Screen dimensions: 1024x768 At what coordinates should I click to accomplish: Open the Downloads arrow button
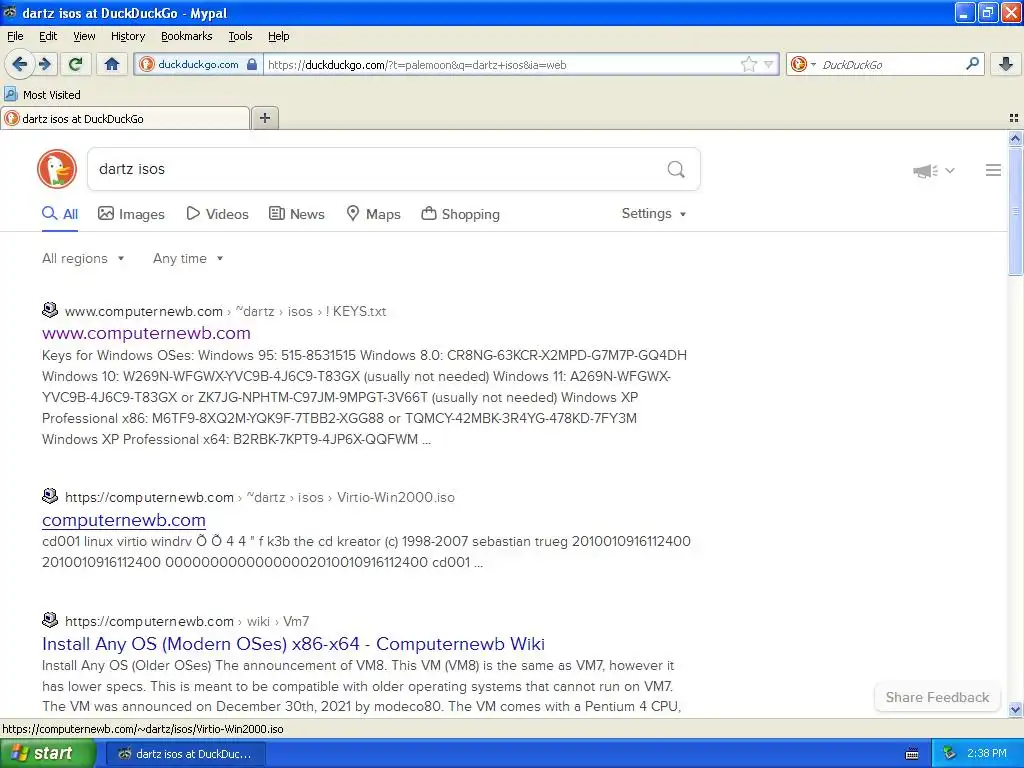tap(1006, 64)
